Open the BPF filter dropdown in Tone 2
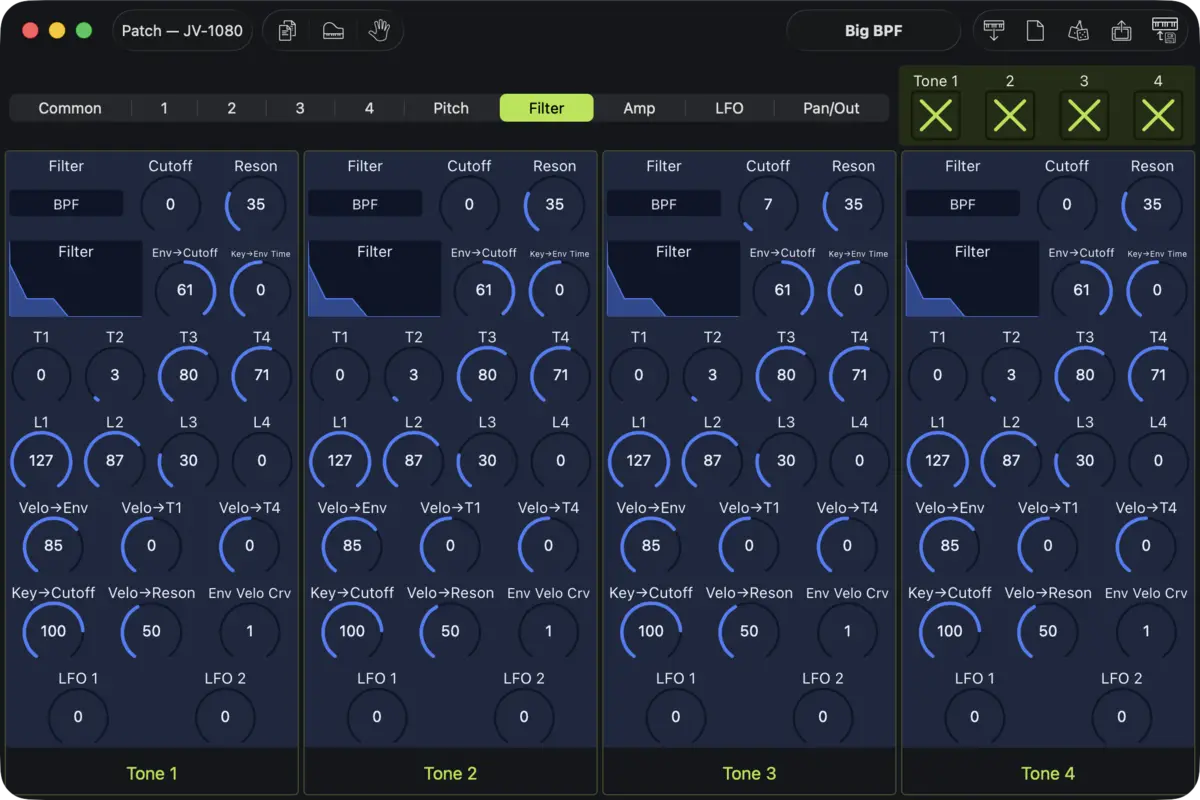1200x800 pixels. (x=365, y=204)
